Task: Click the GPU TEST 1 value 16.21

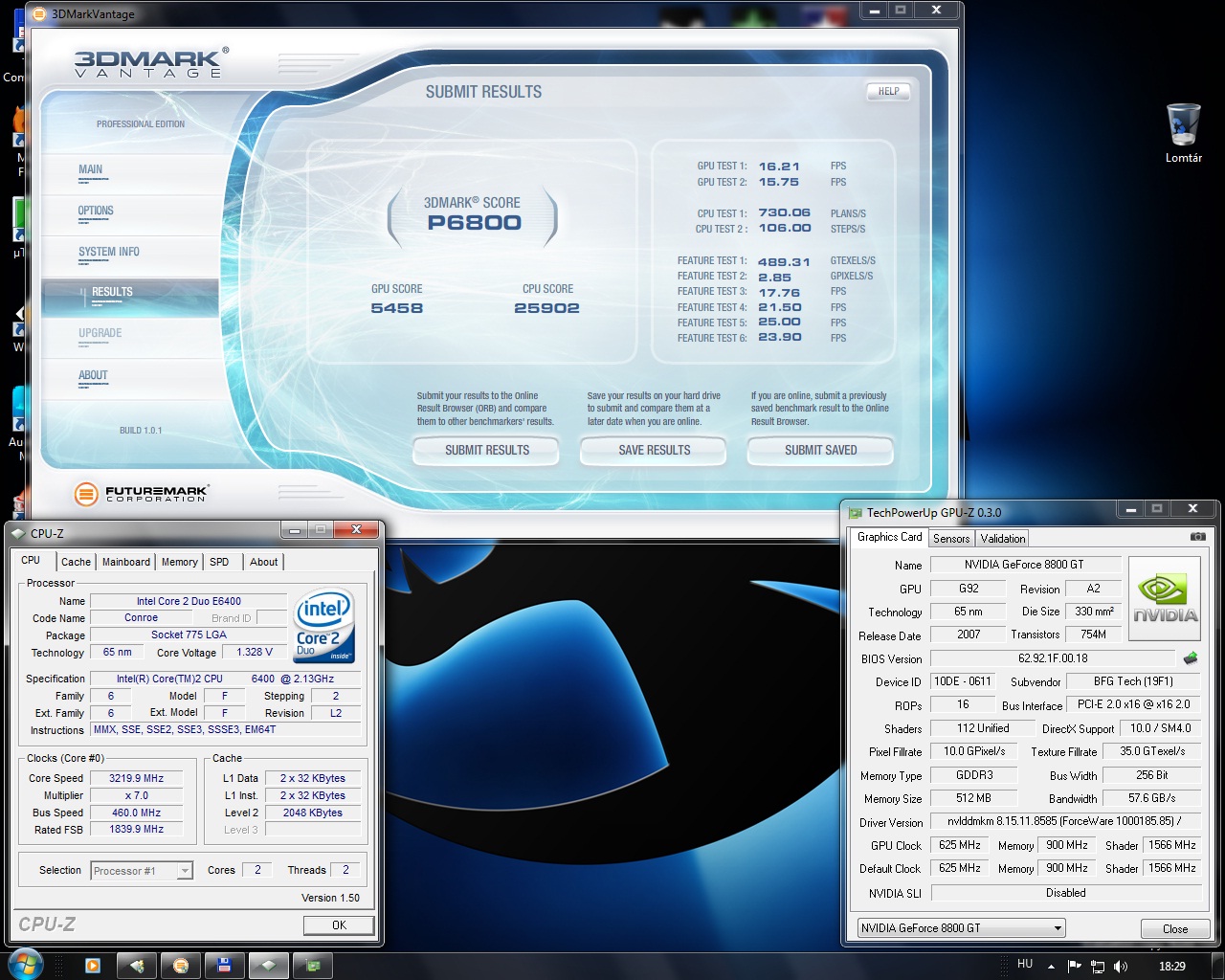Action: 779,167
